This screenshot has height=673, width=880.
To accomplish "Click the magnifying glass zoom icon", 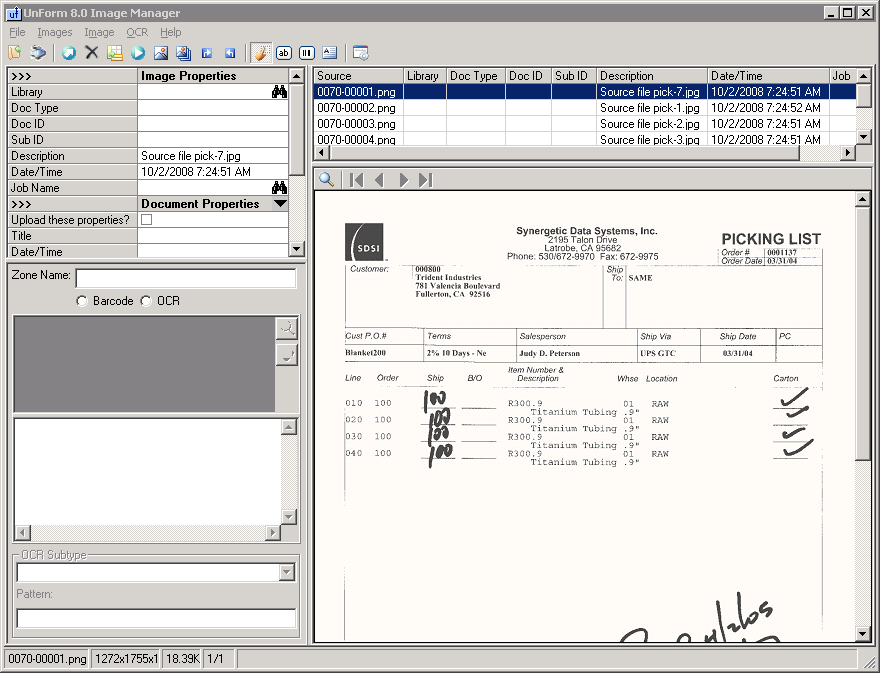I will (x=326, y=180).
